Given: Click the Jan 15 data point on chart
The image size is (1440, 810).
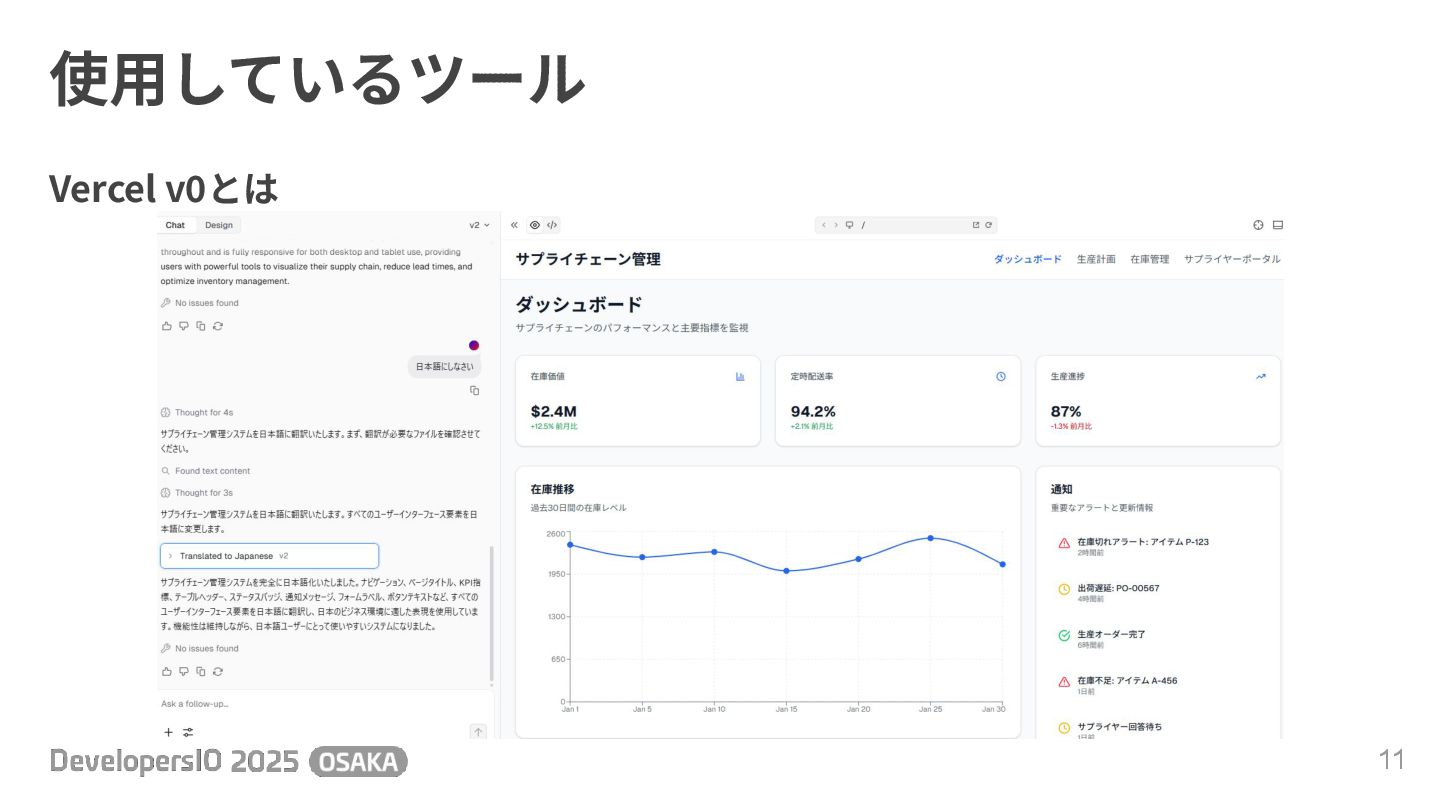Looking at the screenshot, I should tap(786, 571).
